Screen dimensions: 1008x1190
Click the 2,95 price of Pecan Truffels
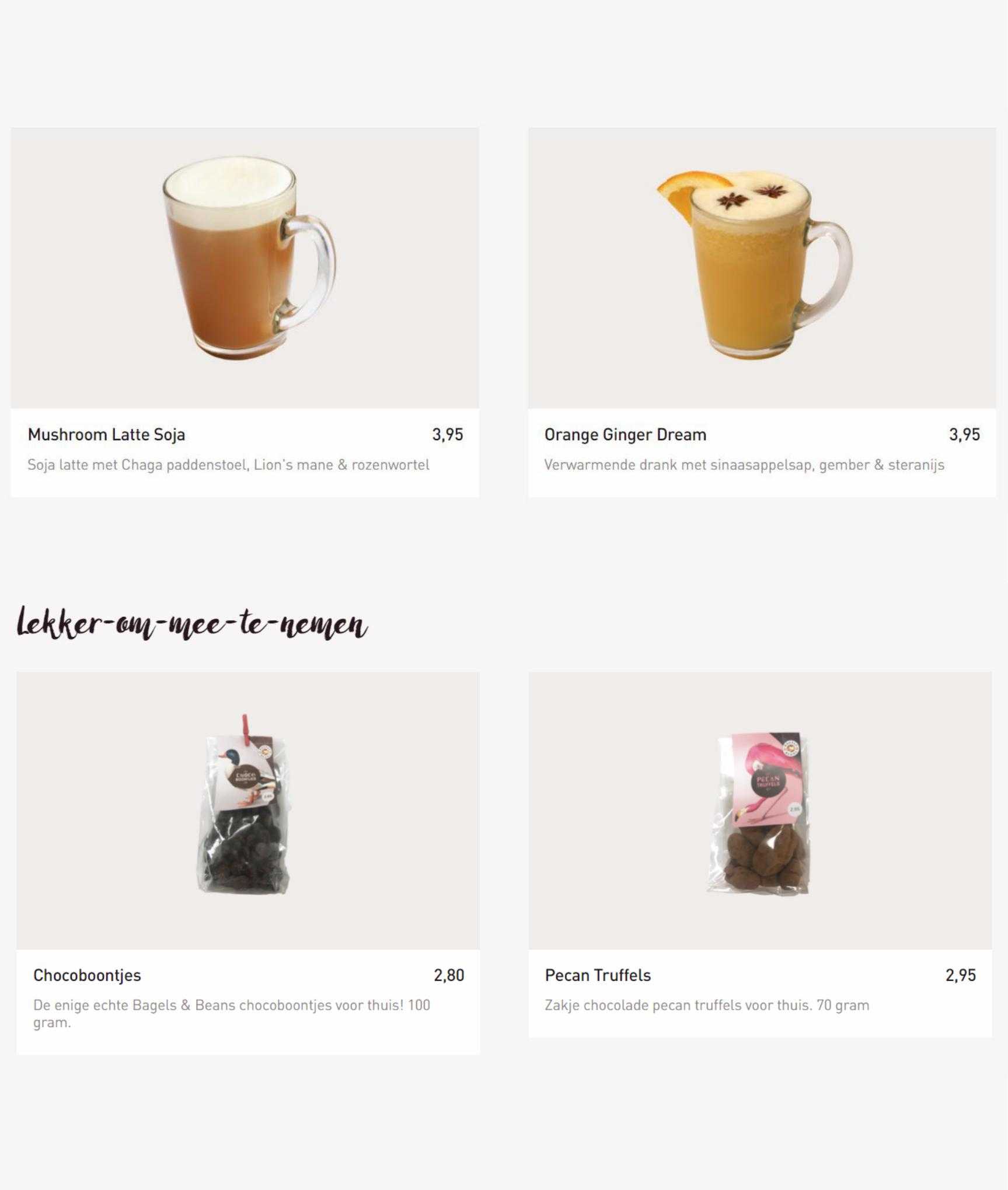coord(961,975)
